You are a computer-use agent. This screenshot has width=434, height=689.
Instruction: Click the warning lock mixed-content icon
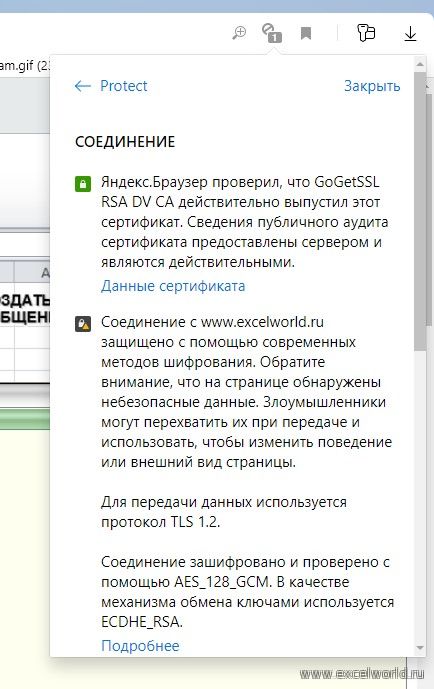(83, 324)
